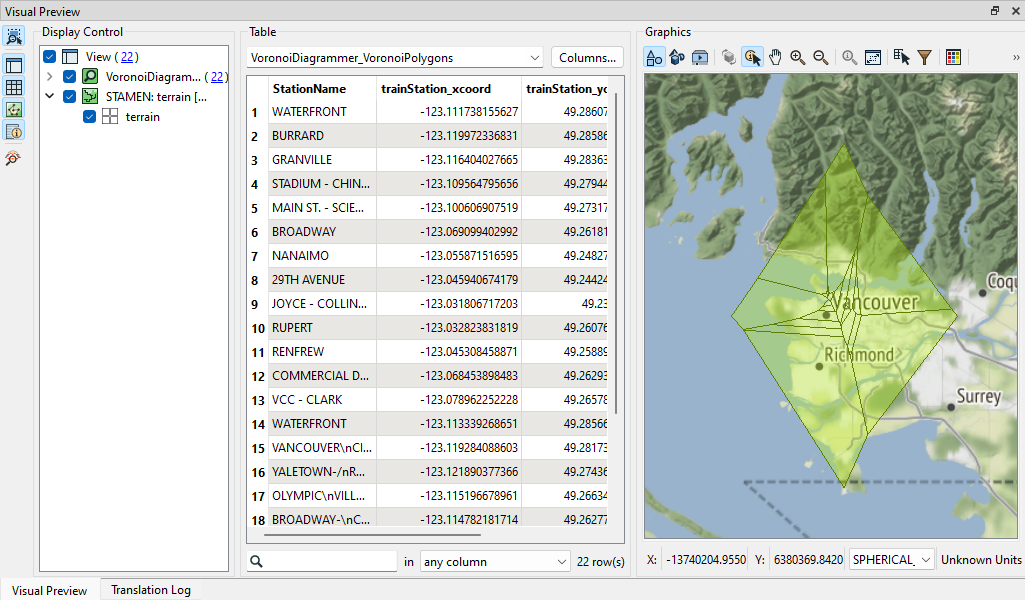Click the table's vertical scrollbar

coord(616,254)
